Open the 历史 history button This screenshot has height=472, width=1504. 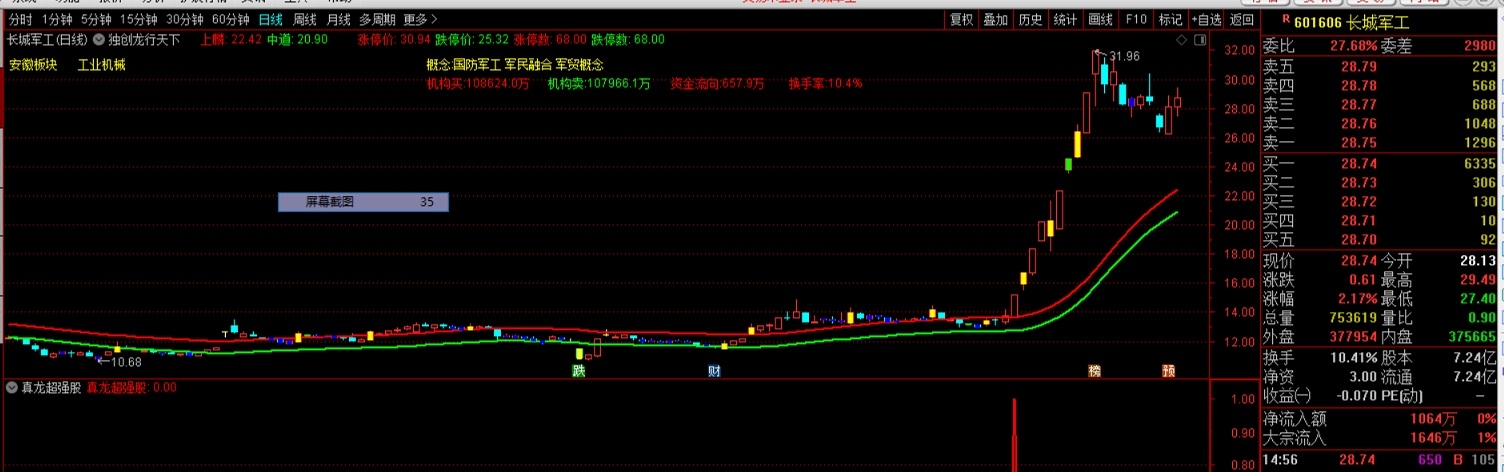click(1030, 19)
